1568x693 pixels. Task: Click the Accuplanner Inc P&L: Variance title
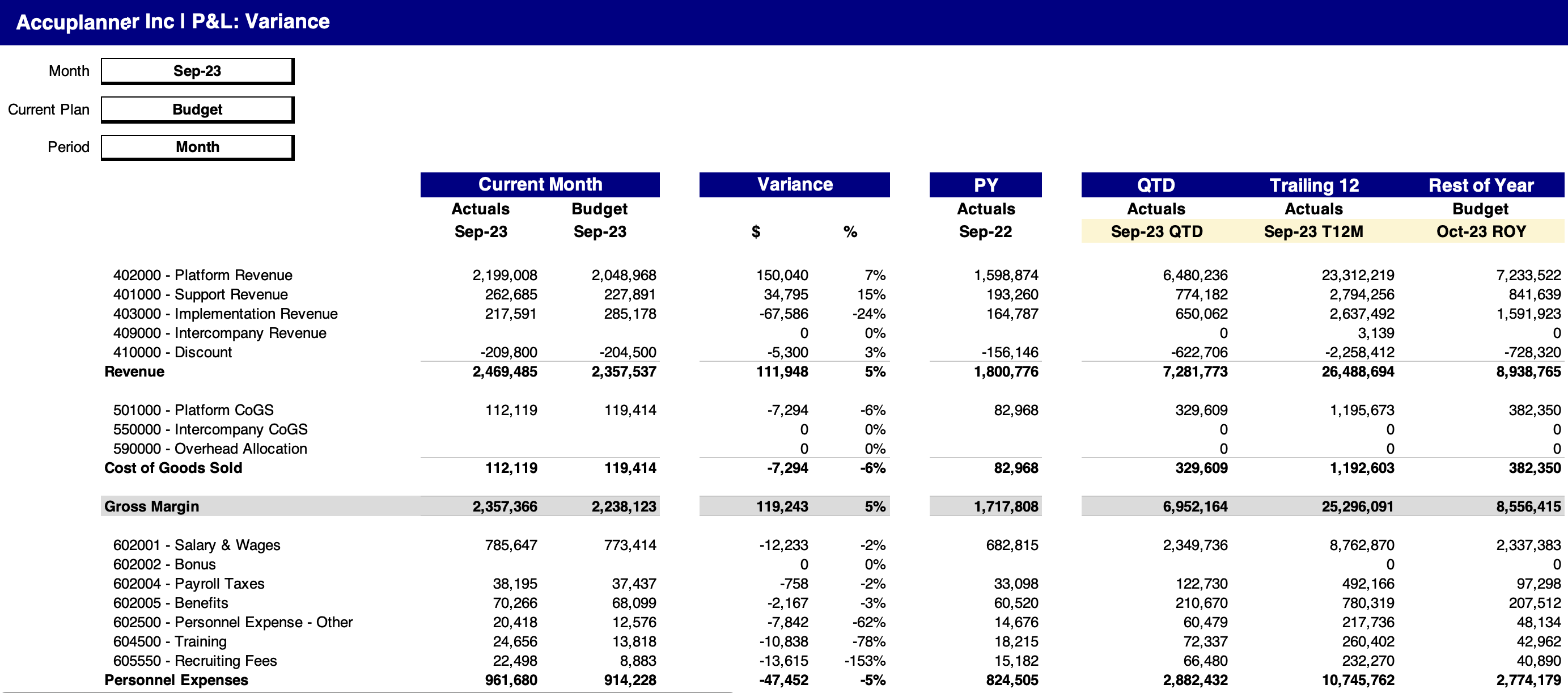click(x=173, y=22)
